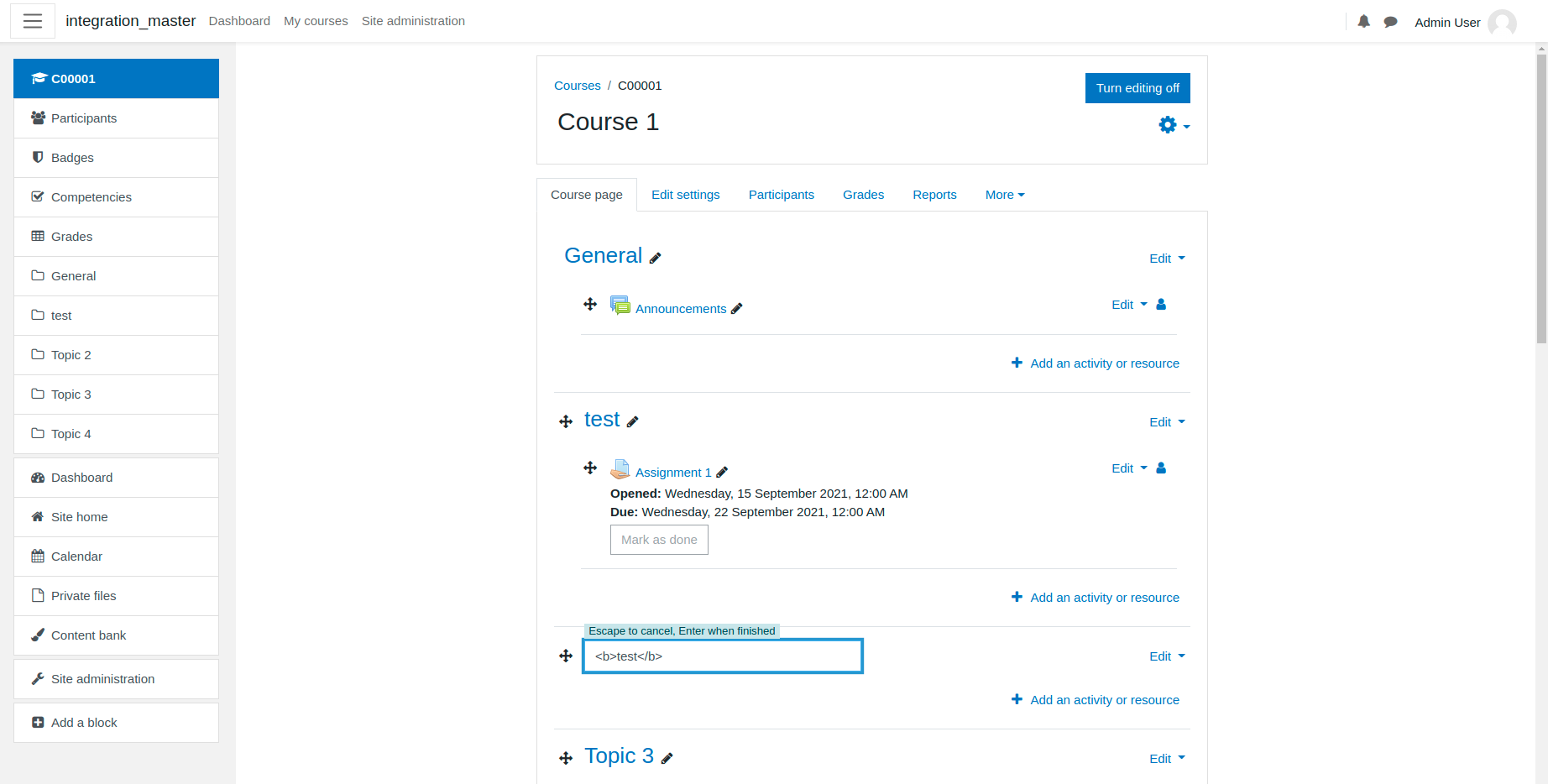Jump to General section from sidebar
Viewport: 1548px width, 784px height.
click(116, 276)
